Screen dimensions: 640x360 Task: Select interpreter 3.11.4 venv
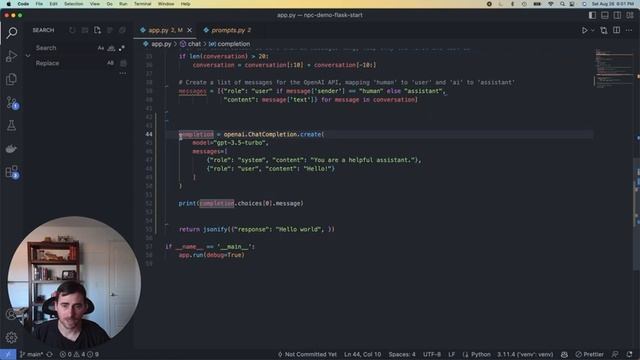(525, 354)
